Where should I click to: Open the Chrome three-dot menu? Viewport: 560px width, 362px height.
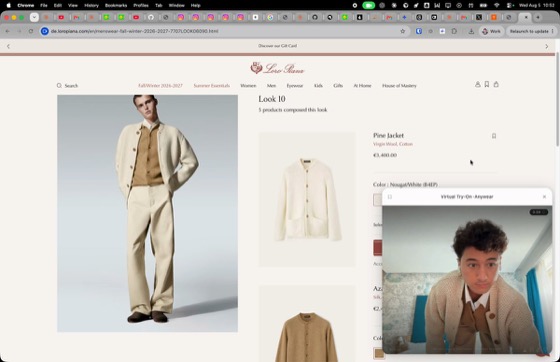(x=553, y=31)
